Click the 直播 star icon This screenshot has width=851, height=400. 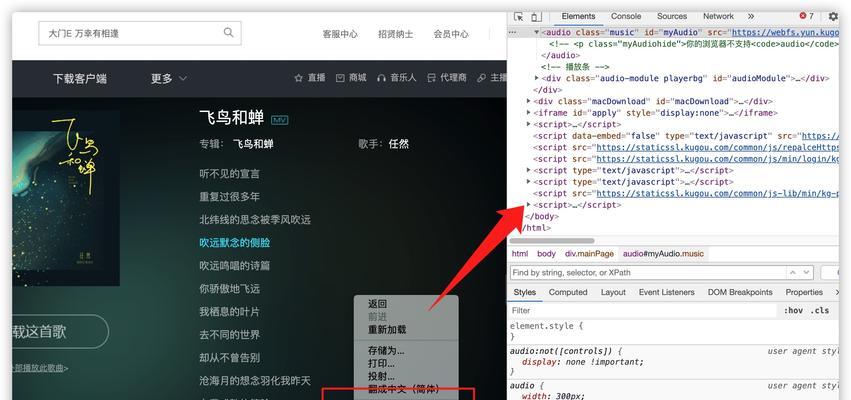[x=298, y=78]
